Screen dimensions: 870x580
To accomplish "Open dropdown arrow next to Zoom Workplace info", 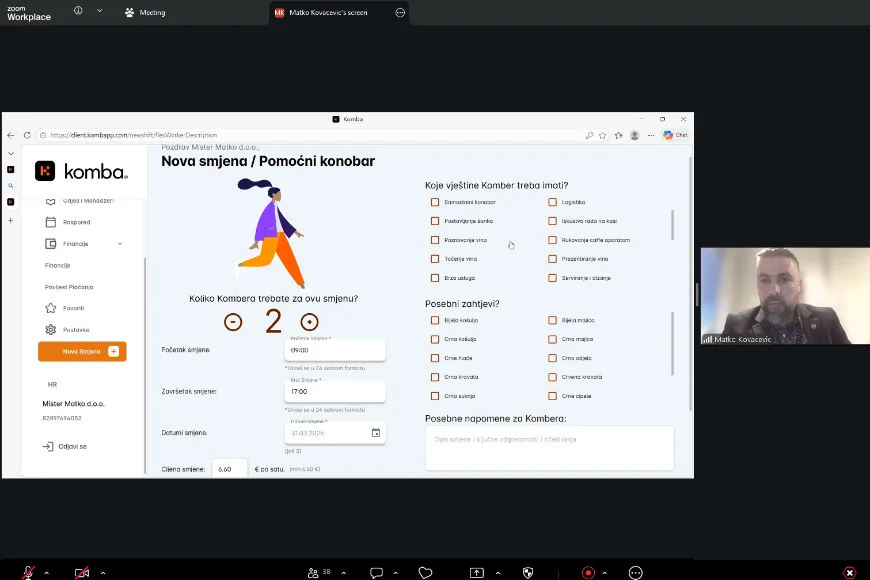I will coord(99,11).
